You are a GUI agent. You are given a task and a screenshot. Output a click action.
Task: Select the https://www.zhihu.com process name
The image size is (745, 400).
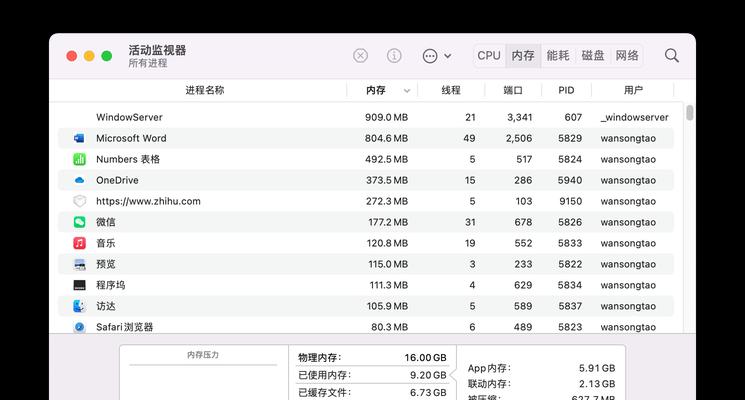click(148, 201)
